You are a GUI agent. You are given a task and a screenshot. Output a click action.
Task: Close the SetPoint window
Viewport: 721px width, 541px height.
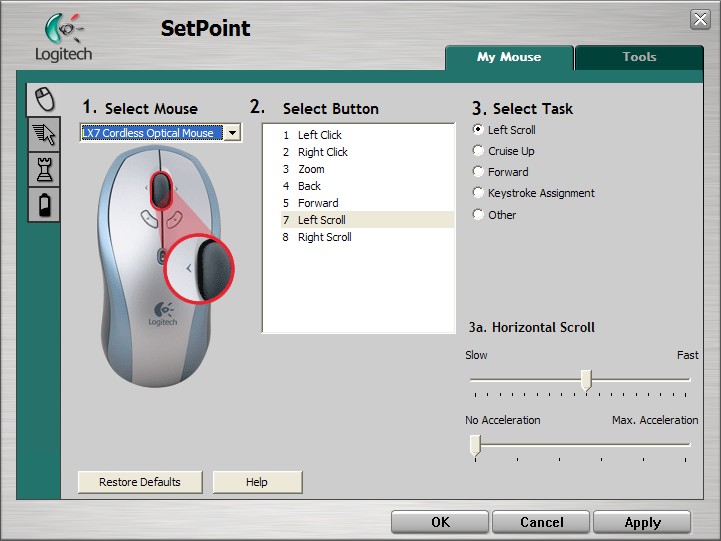[x=700, y=20]
